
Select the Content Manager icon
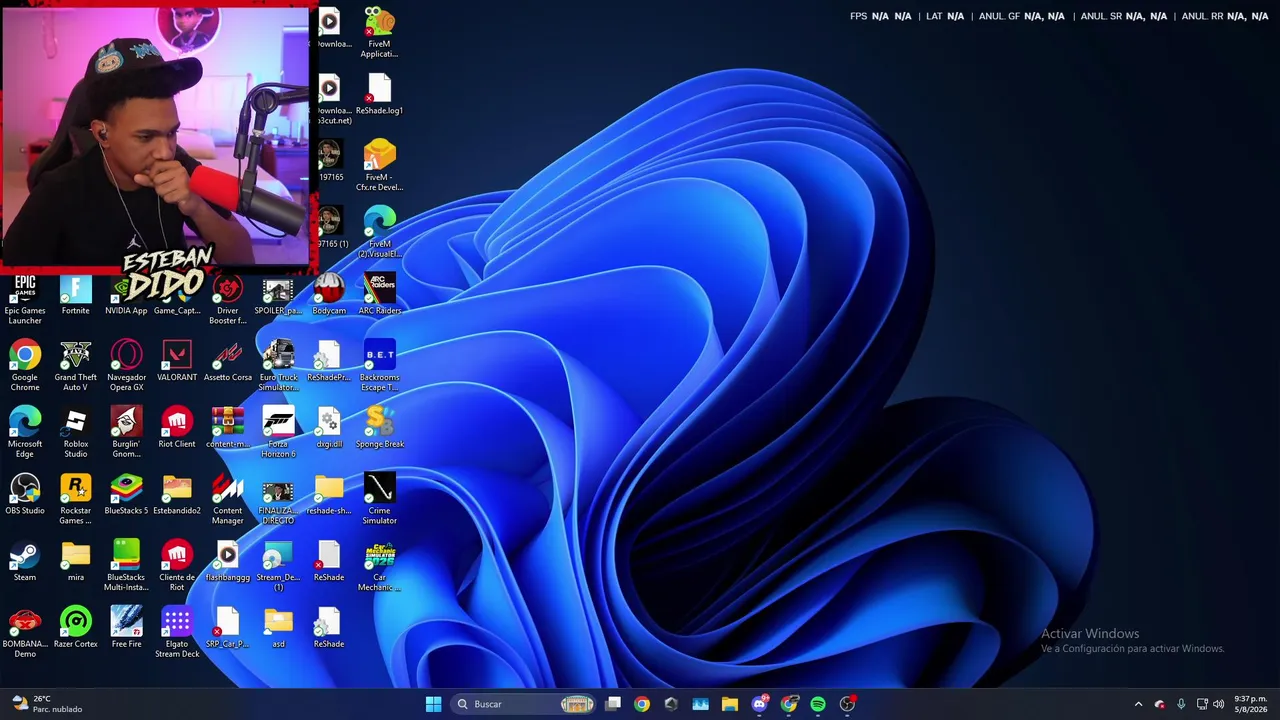pyautogui.click(x=228, y=500)
